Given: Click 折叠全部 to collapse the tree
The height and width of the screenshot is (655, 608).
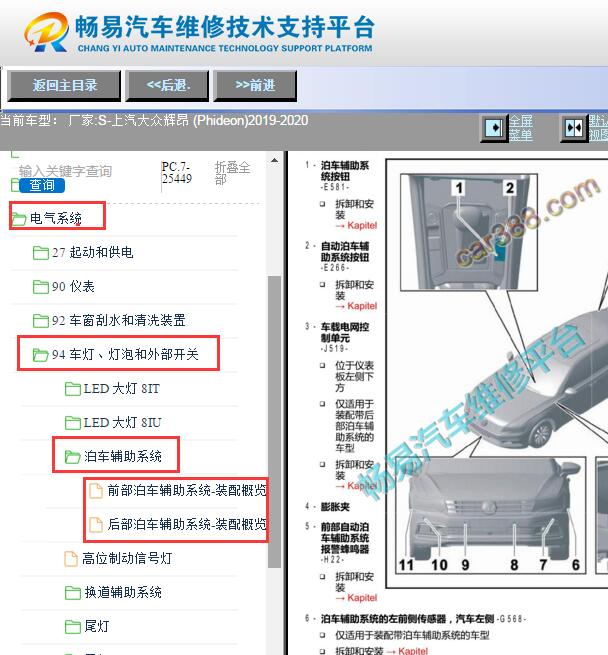Looking at the screenshot, I should (x=232, y=173).
